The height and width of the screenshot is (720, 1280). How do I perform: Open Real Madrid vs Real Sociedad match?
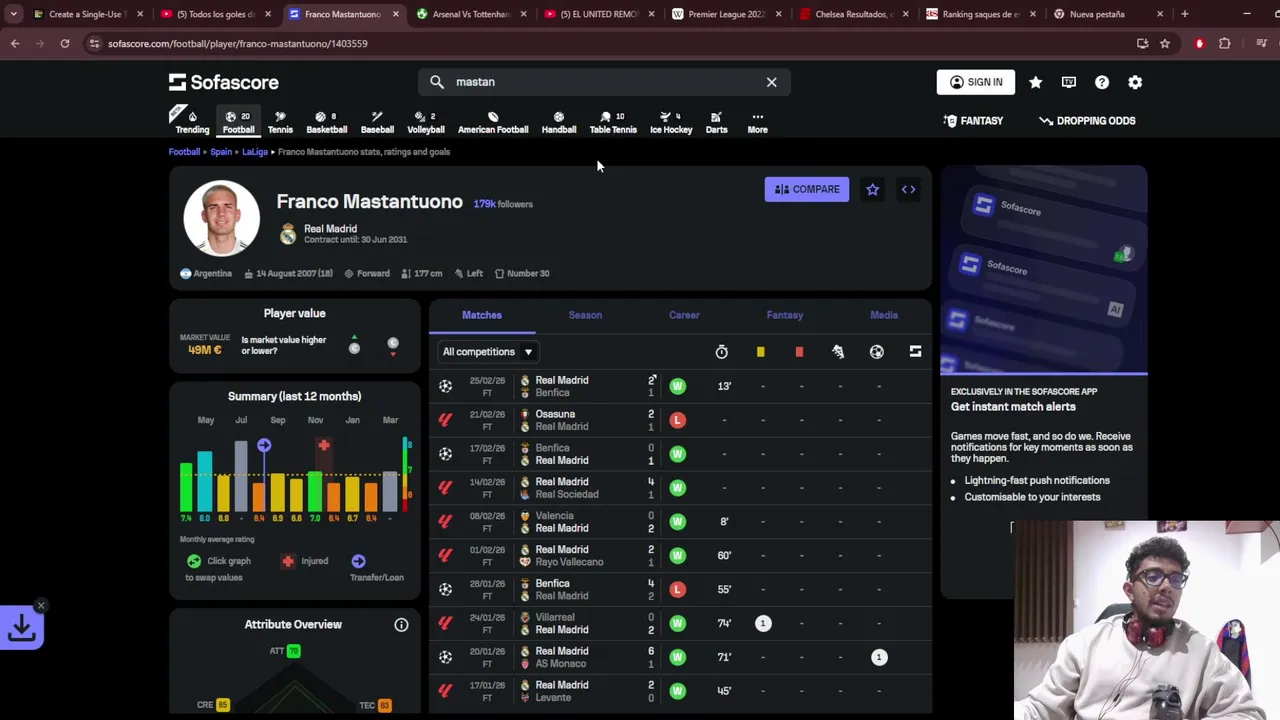681,488
